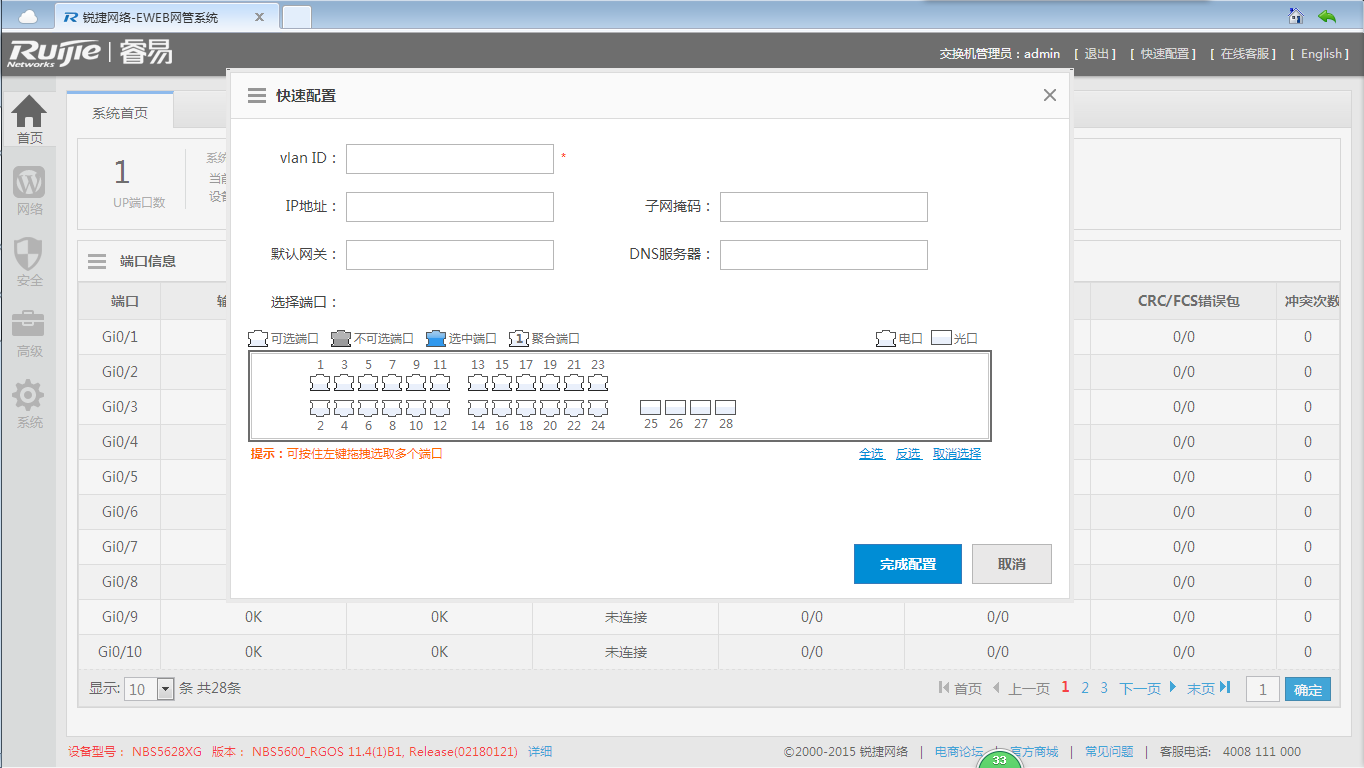
Task: Select port 1 in the port panel
Action: coord(320,383)
